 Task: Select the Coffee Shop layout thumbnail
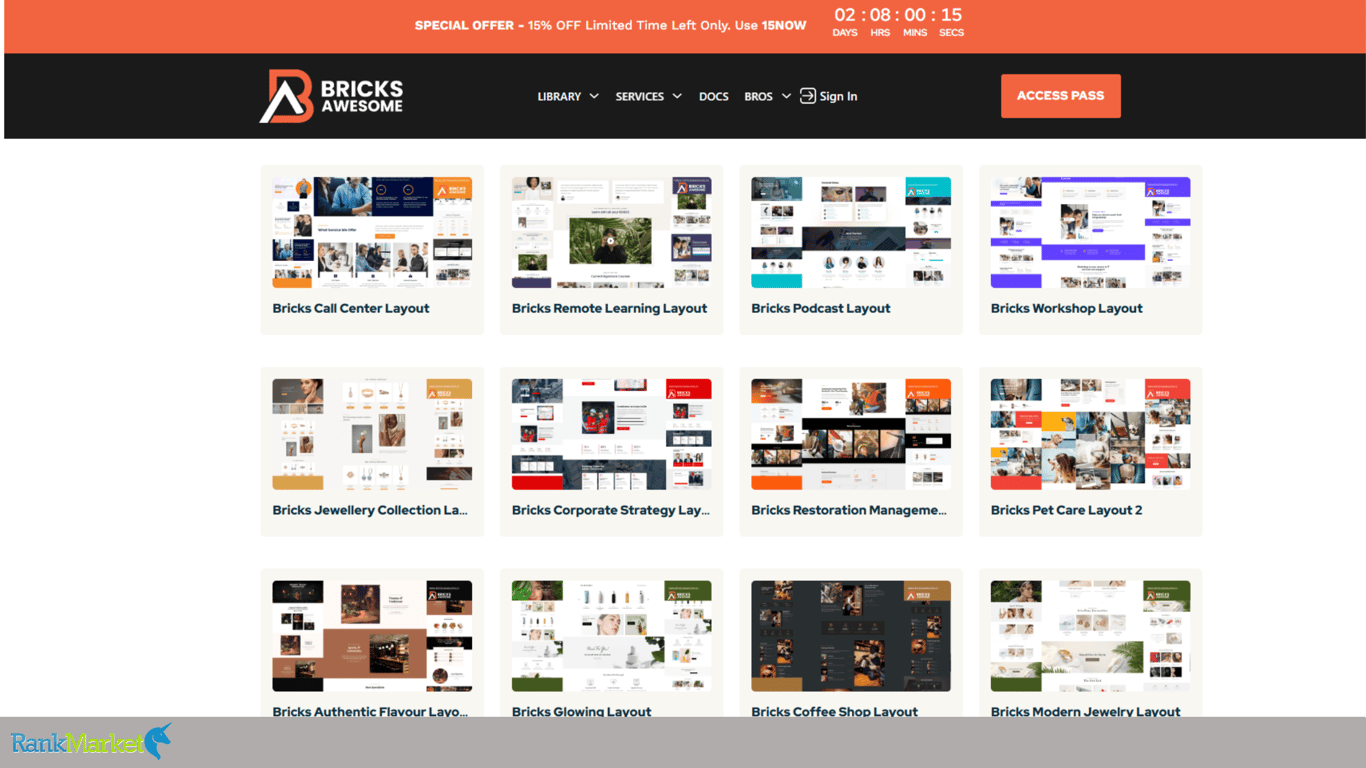(x=851, y=636)
